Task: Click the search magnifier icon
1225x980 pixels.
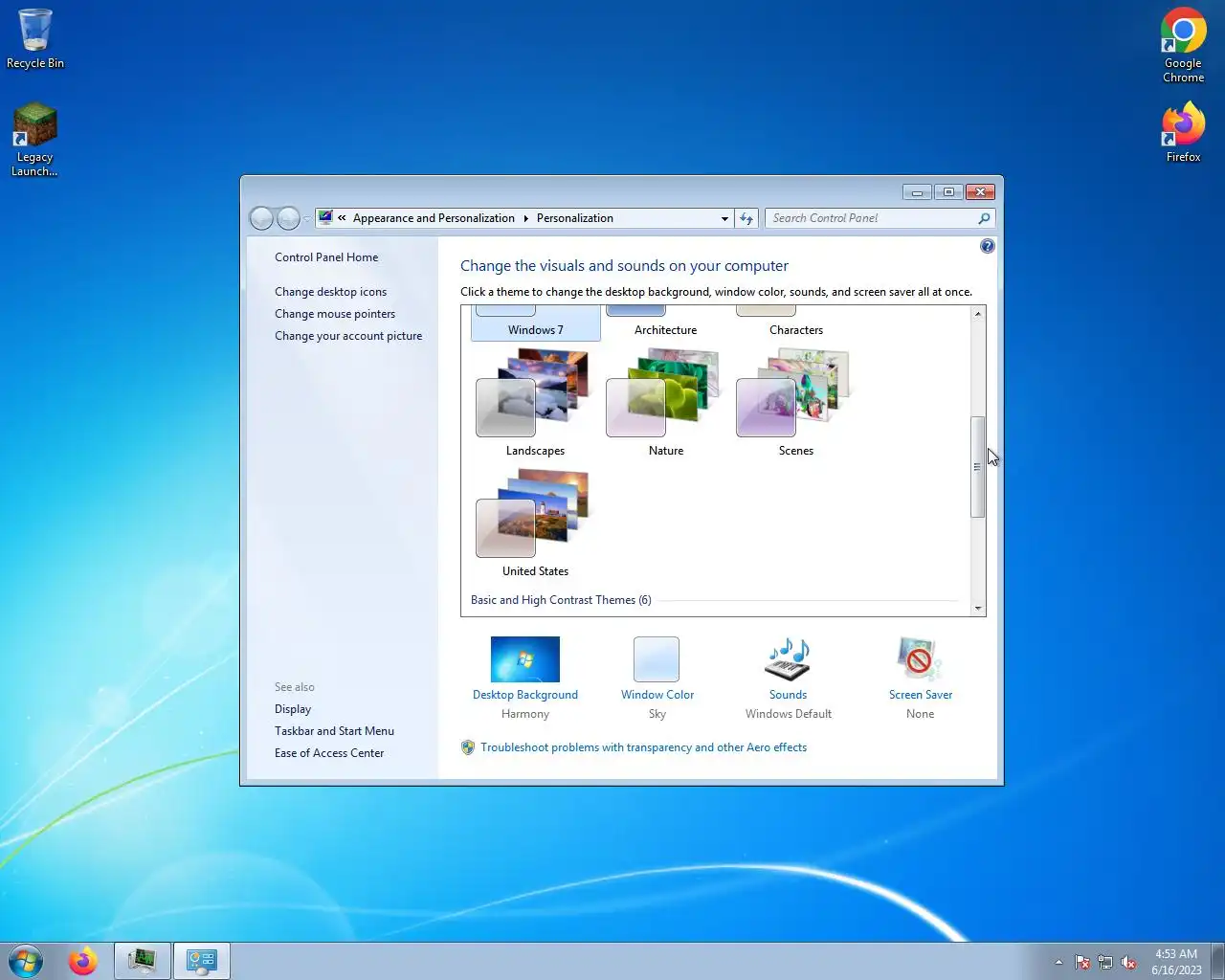Action: 984,218
